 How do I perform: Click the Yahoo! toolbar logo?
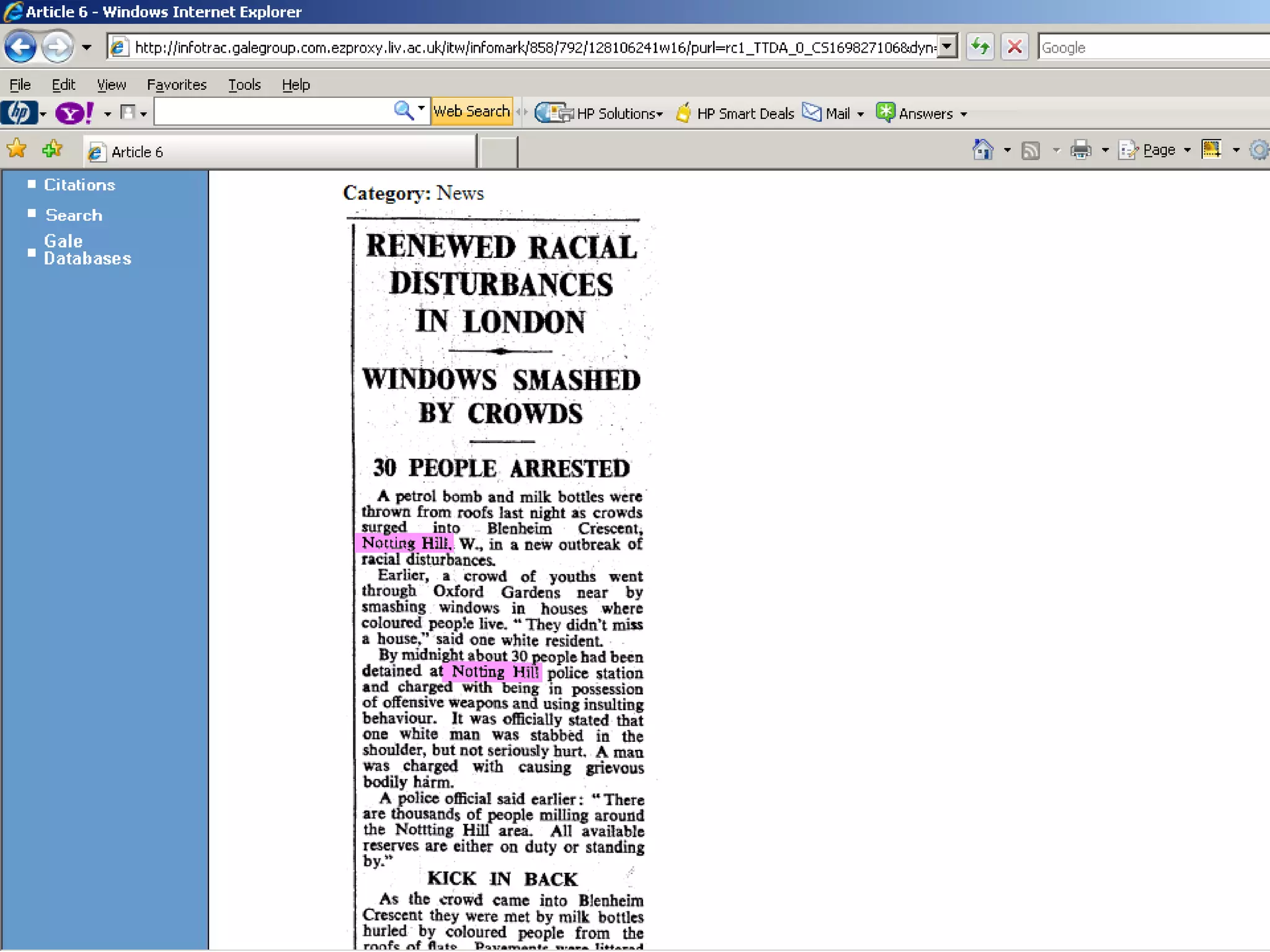(x=74, y=113)
